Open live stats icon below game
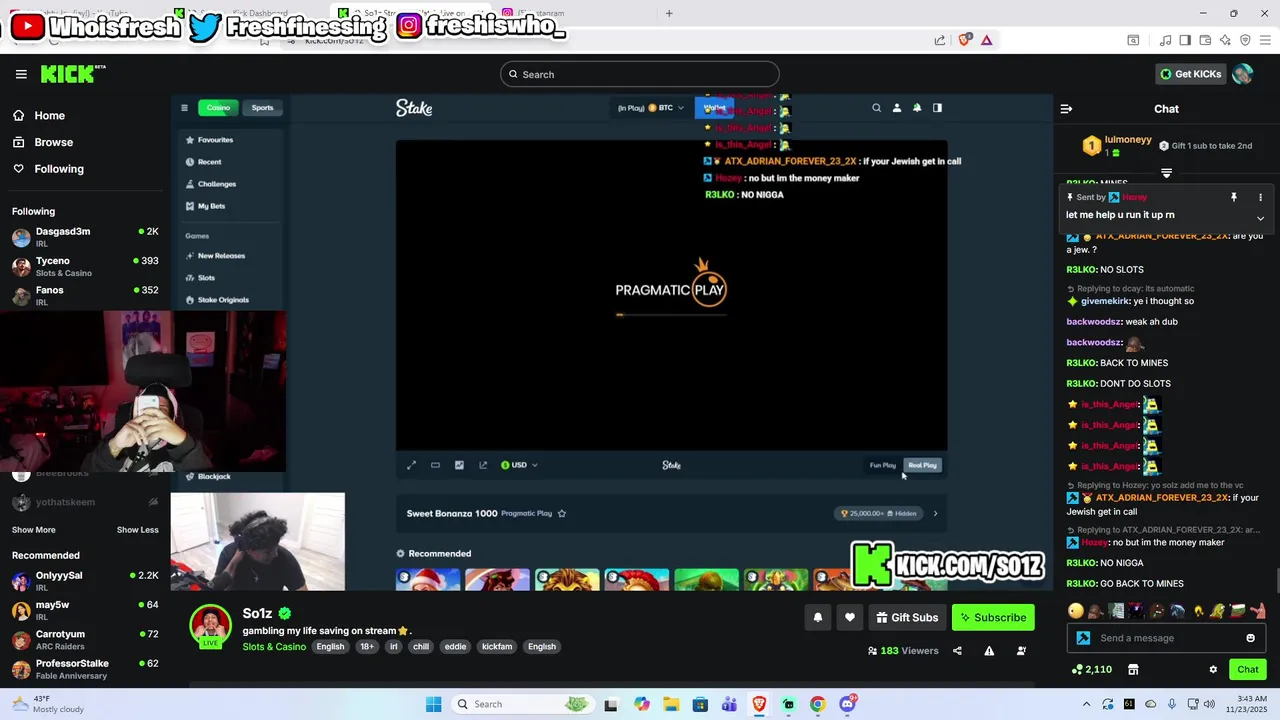The image size is (1280, 720). click(459, 465)
